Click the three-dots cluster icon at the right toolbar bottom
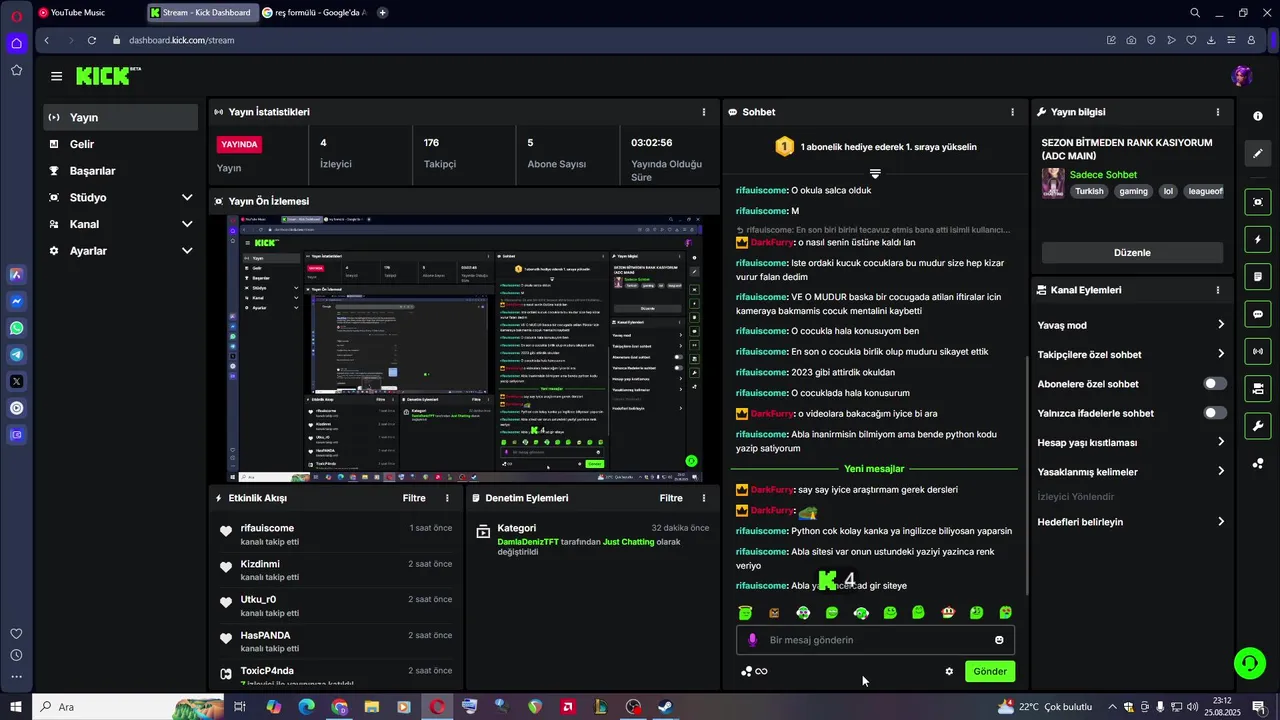Viewport: 1280px width, 720px height. (x=1258, y=463)
